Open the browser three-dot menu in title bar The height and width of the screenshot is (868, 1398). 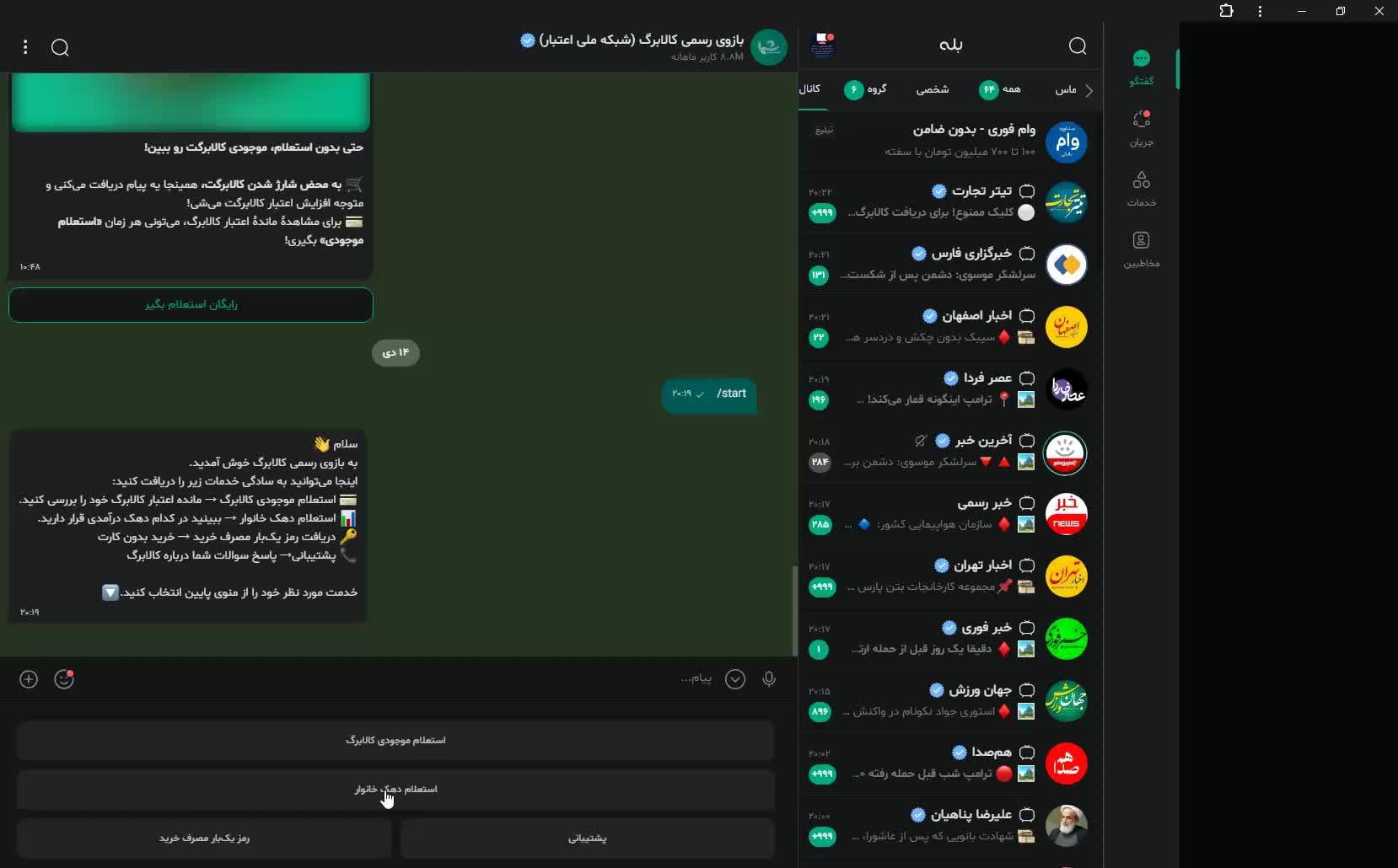1260,11
